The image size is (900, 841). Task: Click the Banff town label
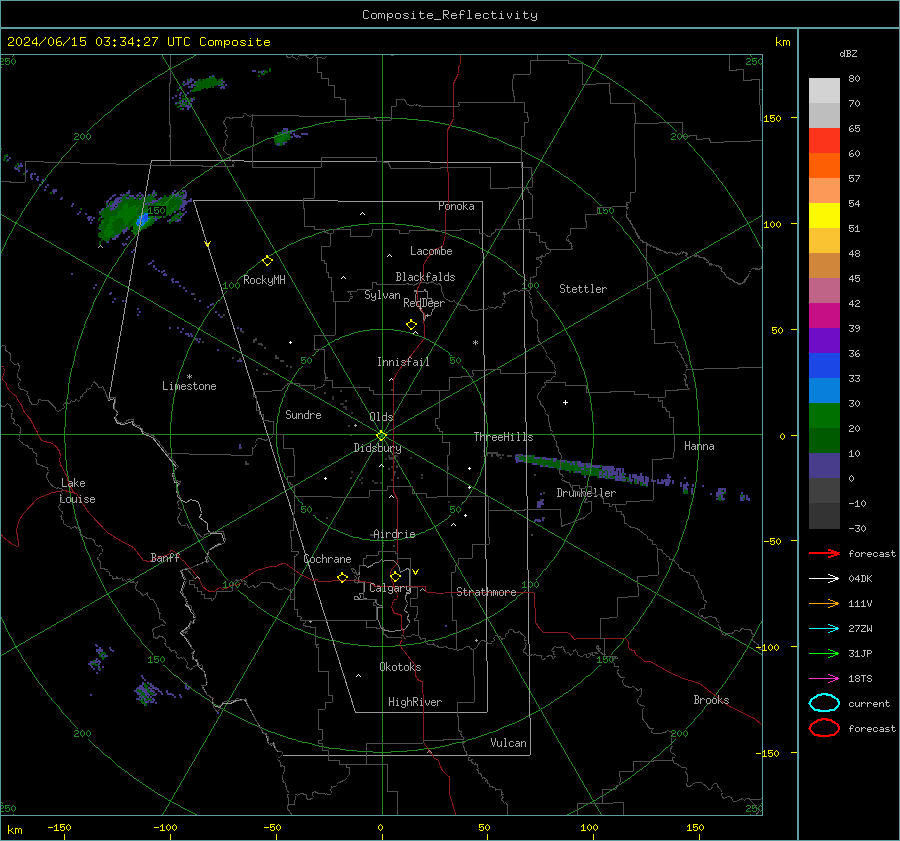(x=165, y=558)
